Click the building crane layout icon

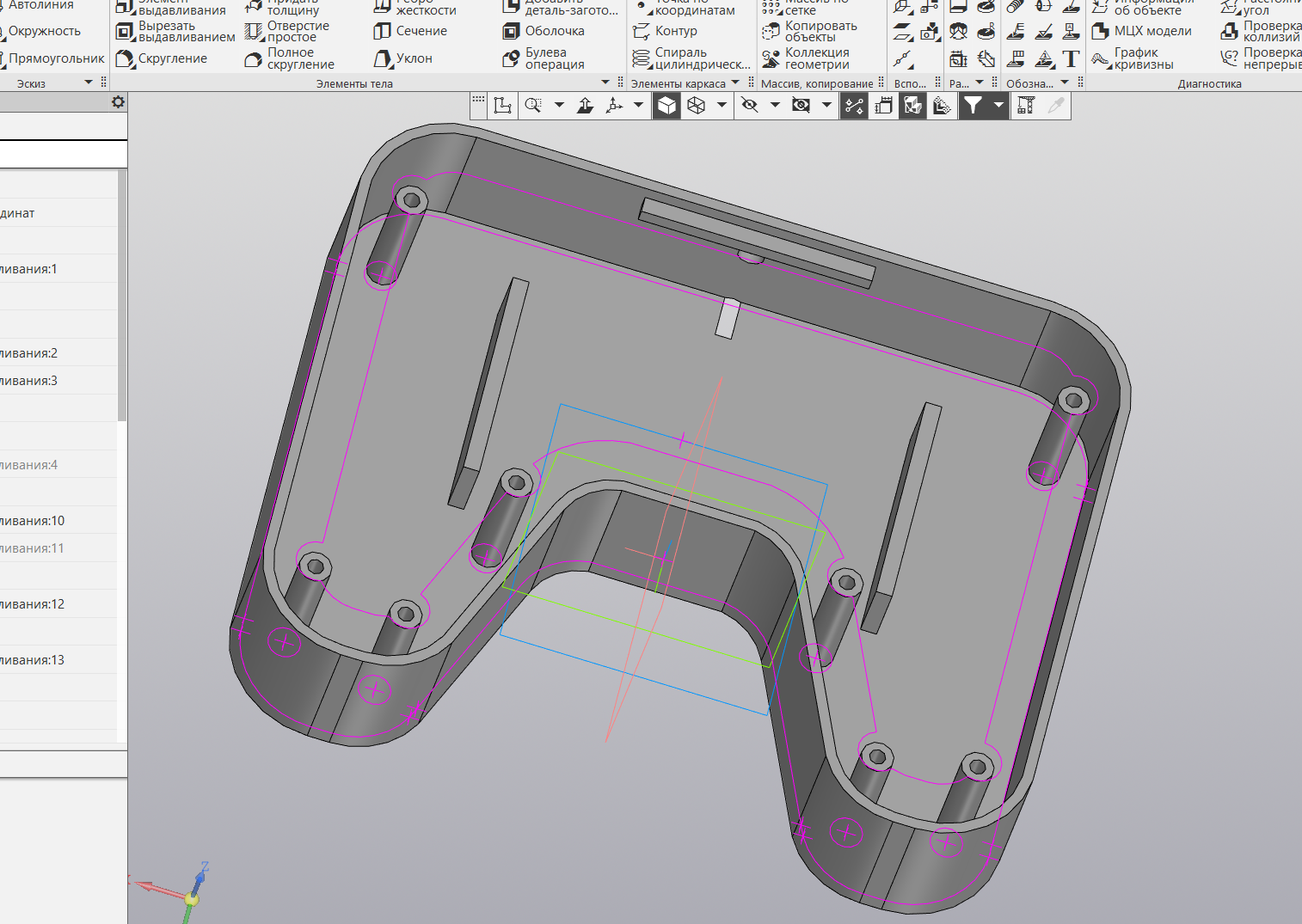[1026, 105]
